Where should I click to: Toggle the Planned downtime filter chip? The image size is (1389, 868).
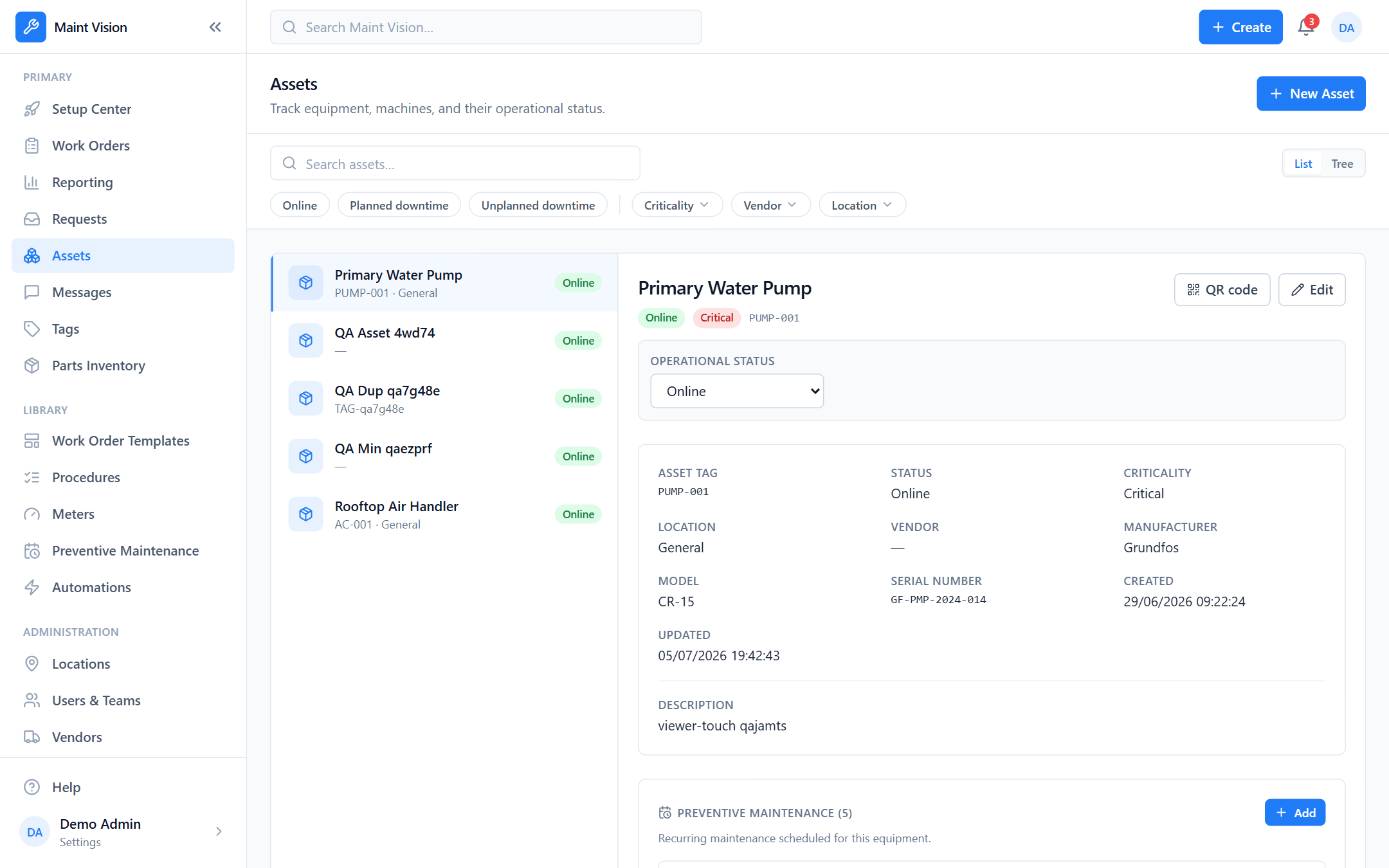(x=399, y=205)
